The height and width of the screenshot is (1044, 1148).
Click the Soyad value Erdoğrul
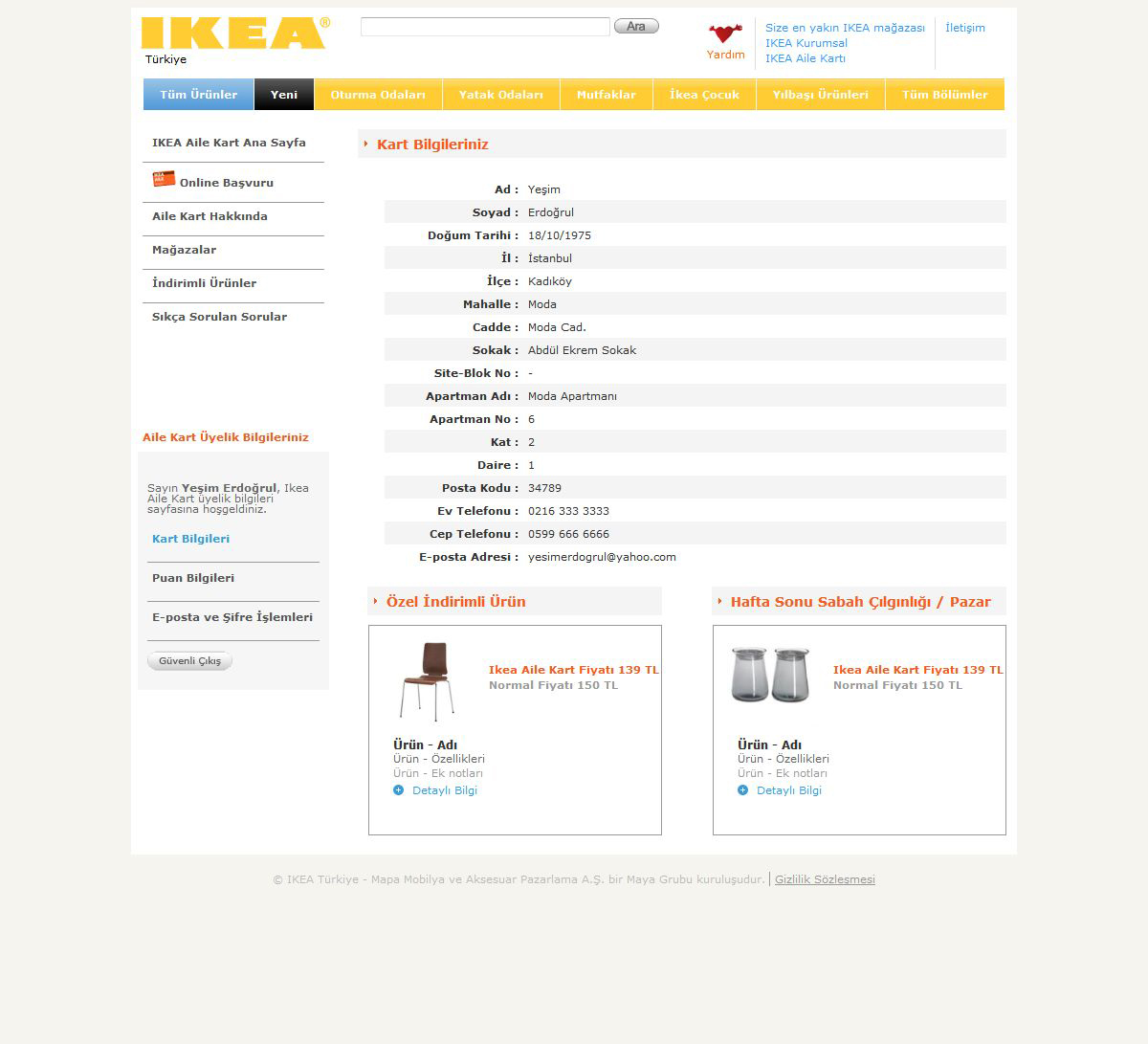[x=551, y=212]
